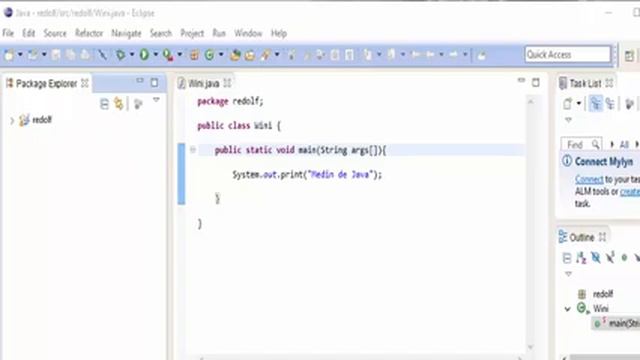Click the New file toolbar icon

coord(9,55)
